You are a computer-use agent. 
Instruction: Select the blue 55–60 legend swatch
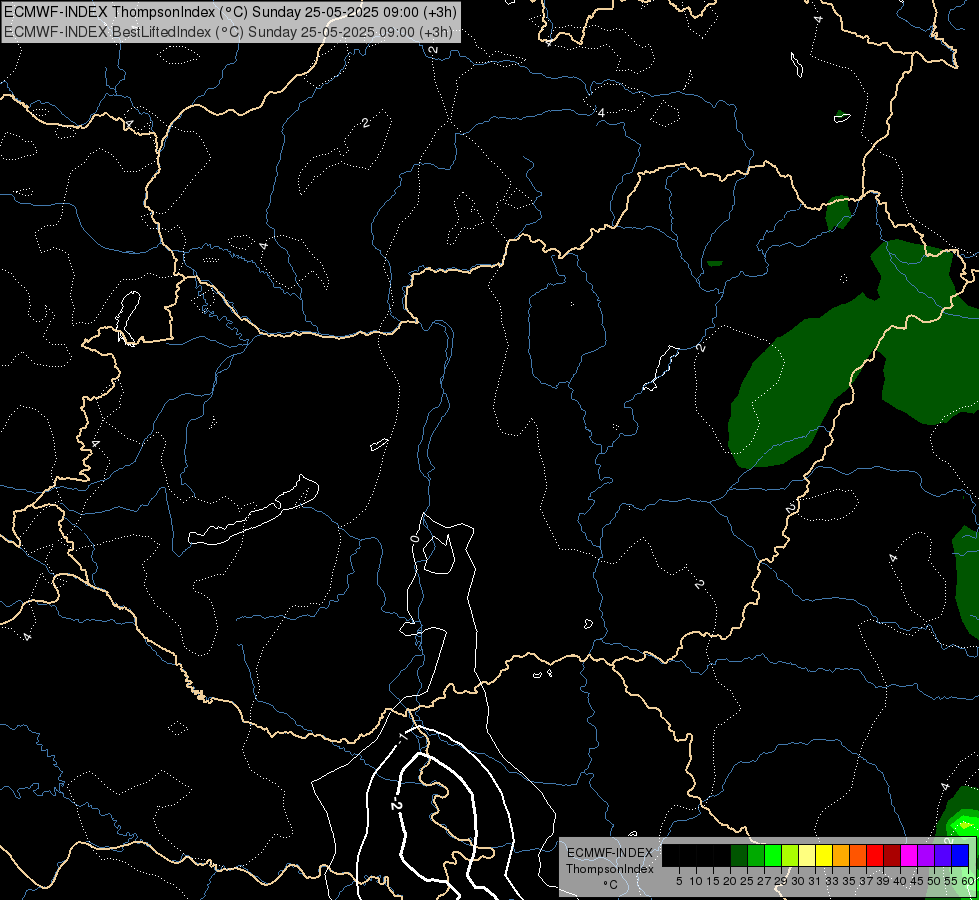[960, 855]
